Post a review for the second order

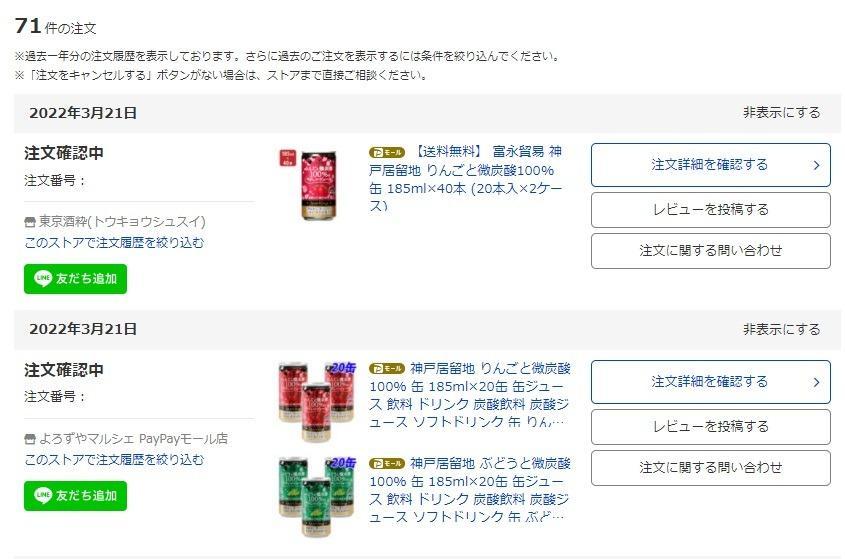[710, 427]
